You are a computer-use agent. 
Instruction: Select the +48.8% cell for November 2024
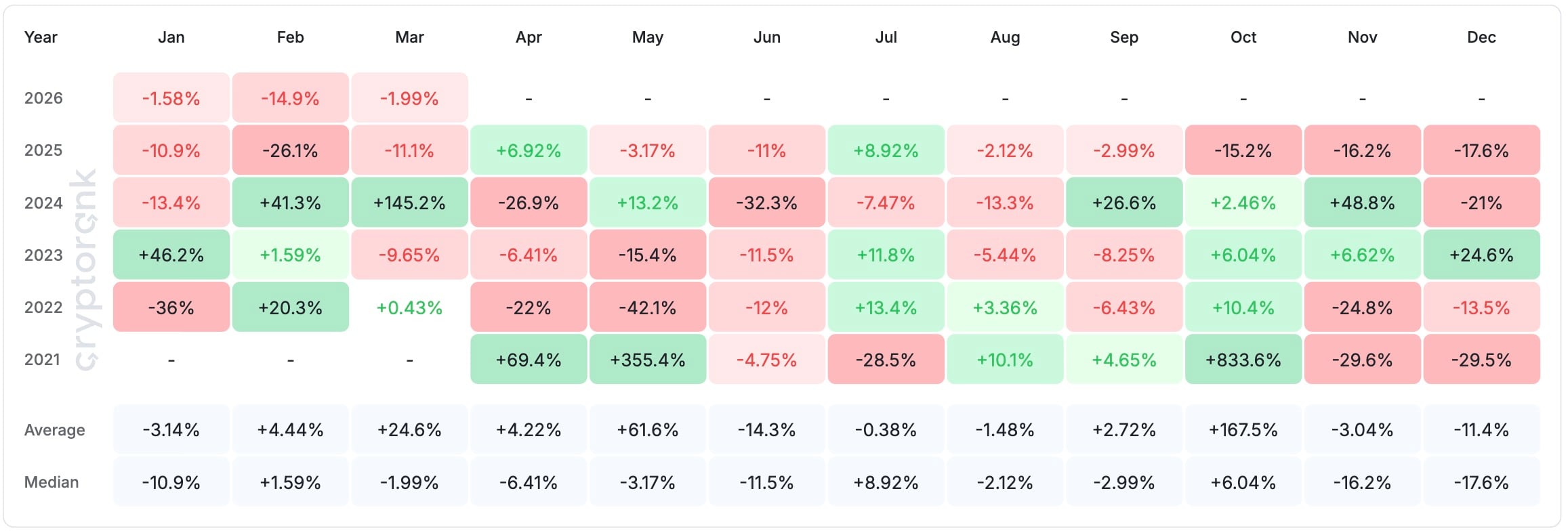click(1362, 203)
